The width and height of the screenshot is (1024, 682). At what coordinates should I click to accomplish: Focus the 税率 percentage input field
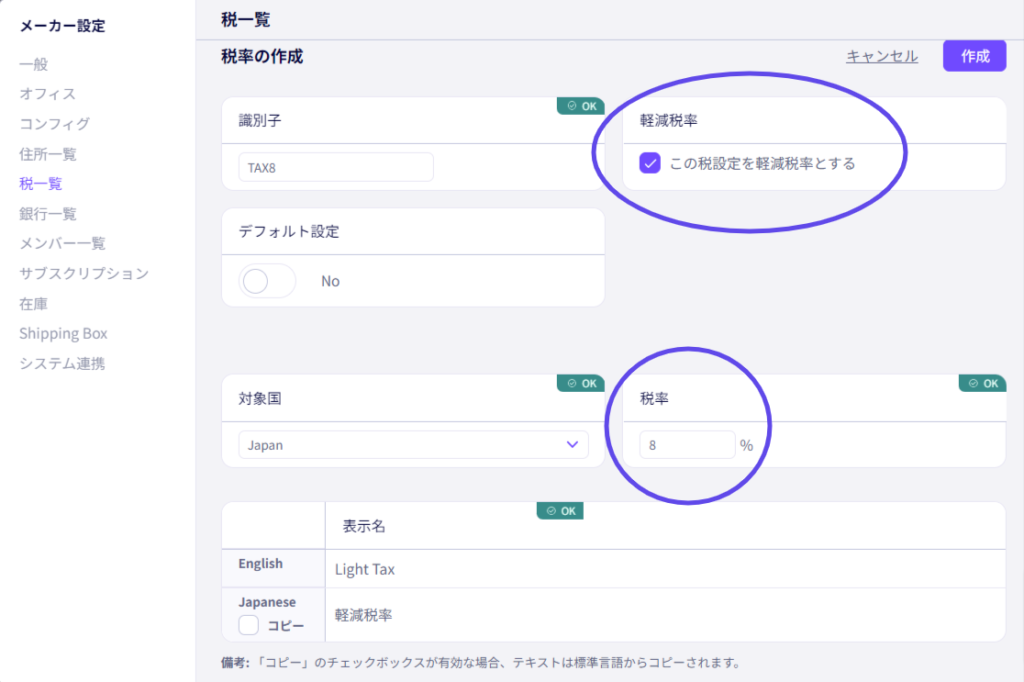click(x=687, y=445)
